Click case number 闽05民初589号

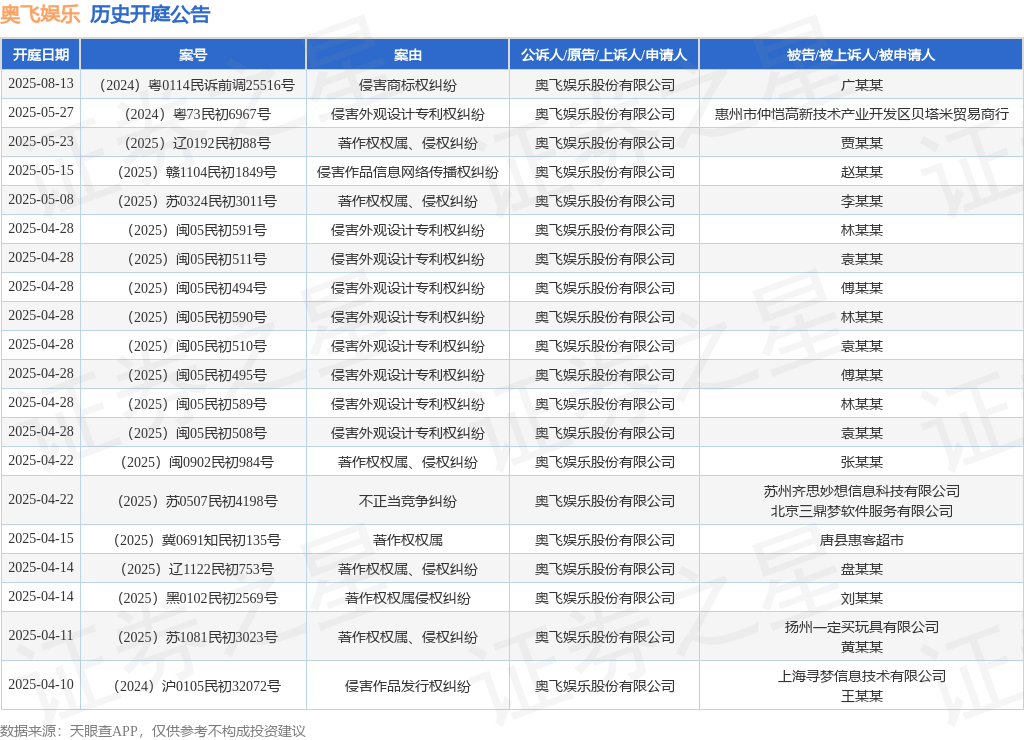click(x=197, y=404)
